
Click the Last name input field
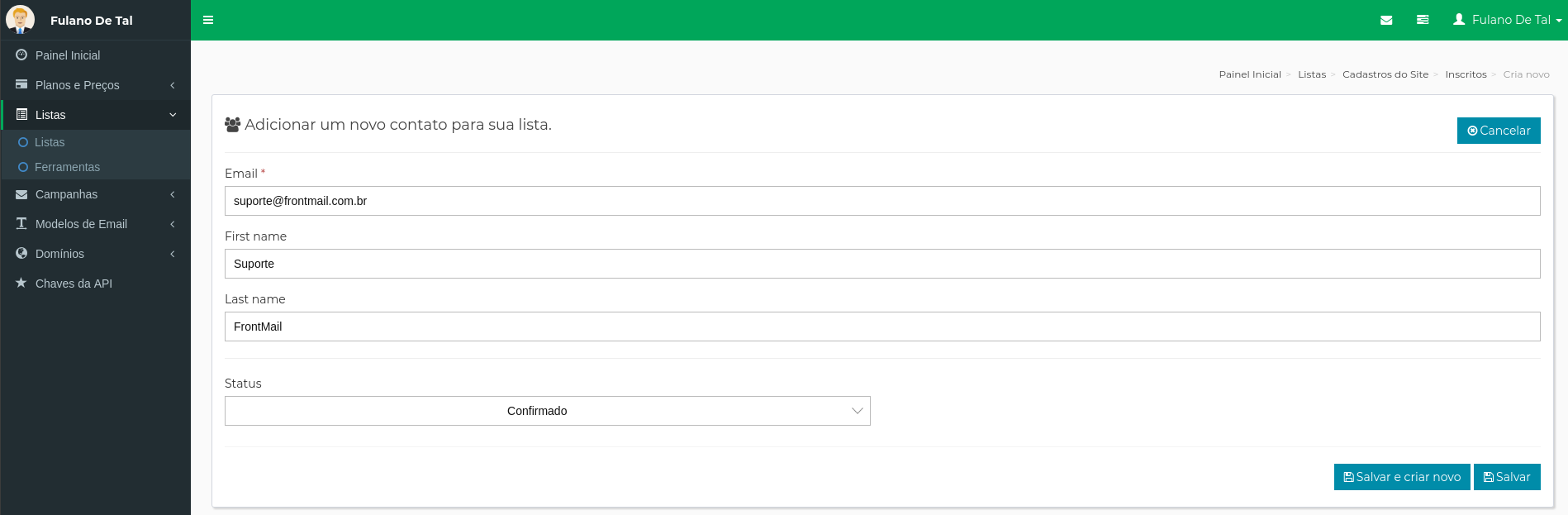[882, 327]
